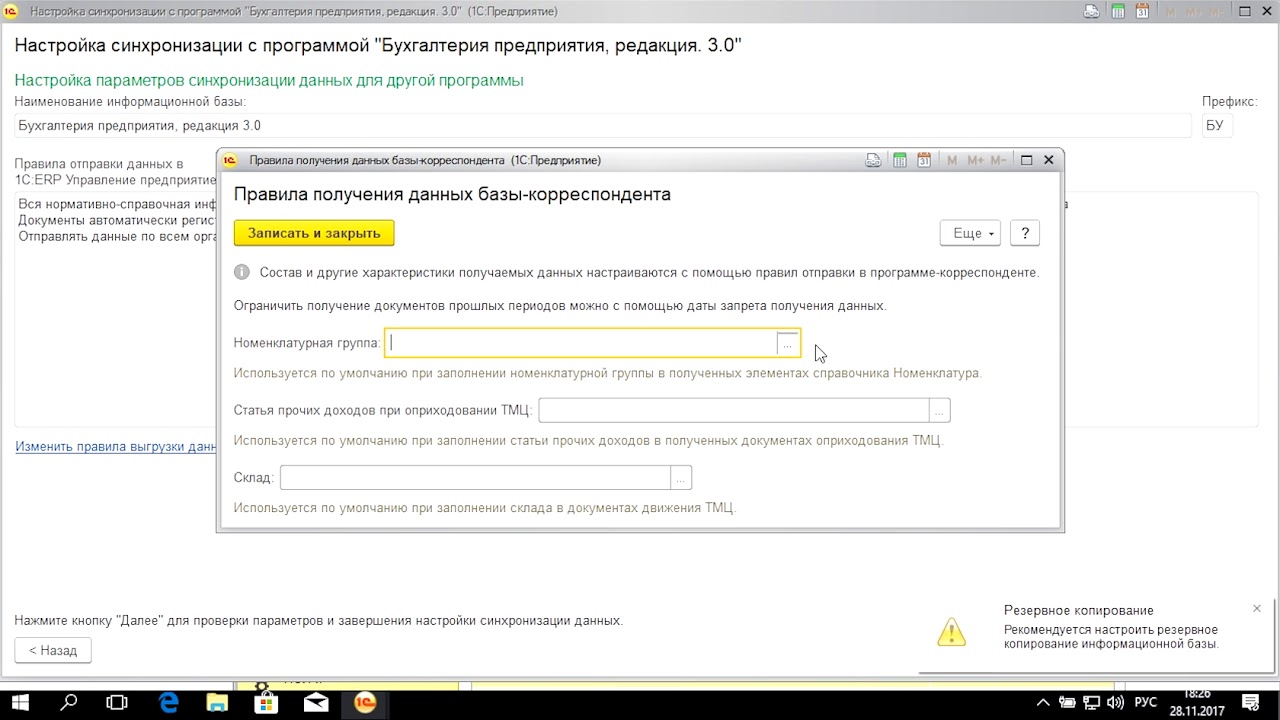The width and height of the screenshot is (1280, 720).
Task: Click the Резервное копирование notification title
Action: click(x=1079, y=610)
